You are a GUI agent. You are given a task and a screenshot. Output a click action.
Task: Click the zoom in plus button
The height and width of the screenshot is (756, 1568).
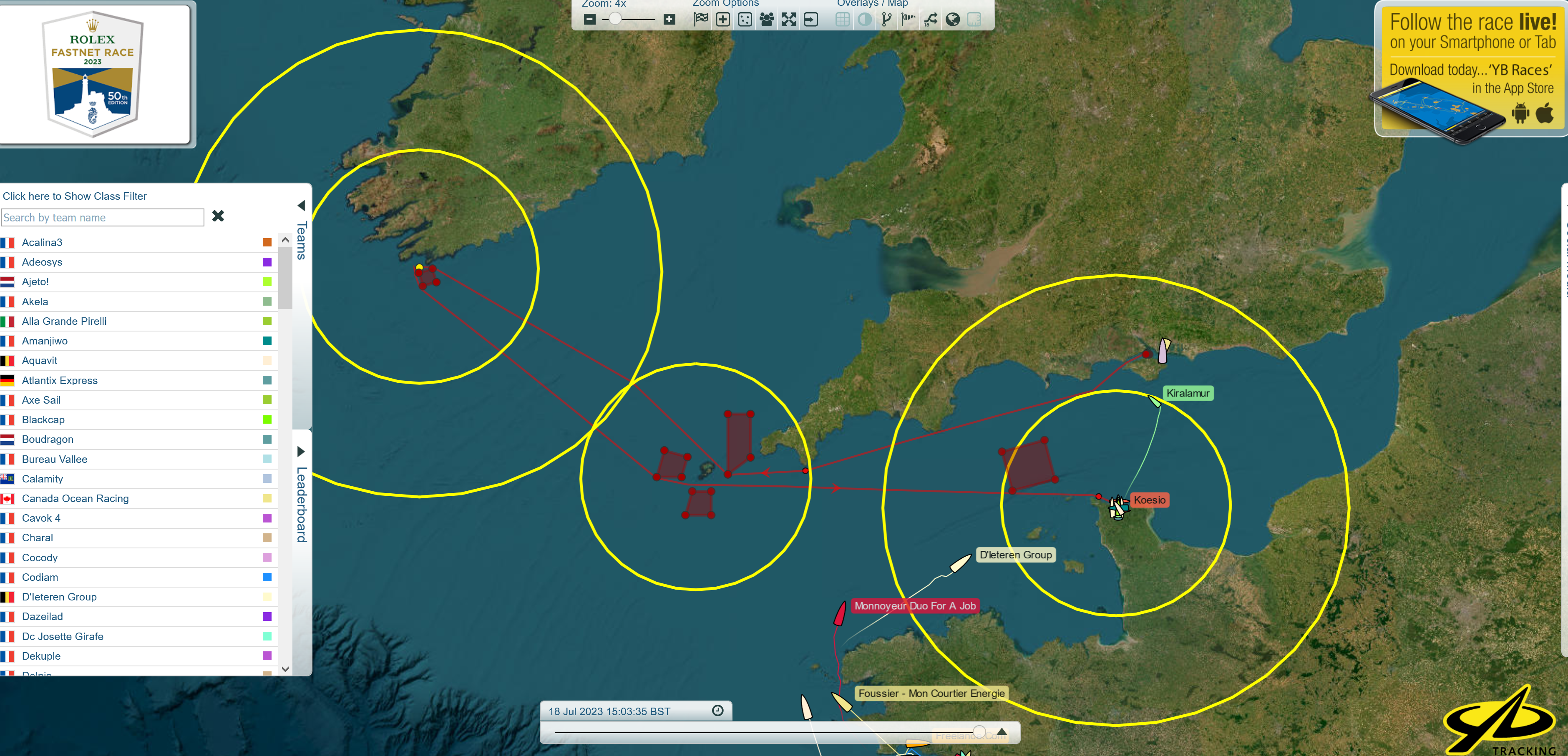[669, 20]
